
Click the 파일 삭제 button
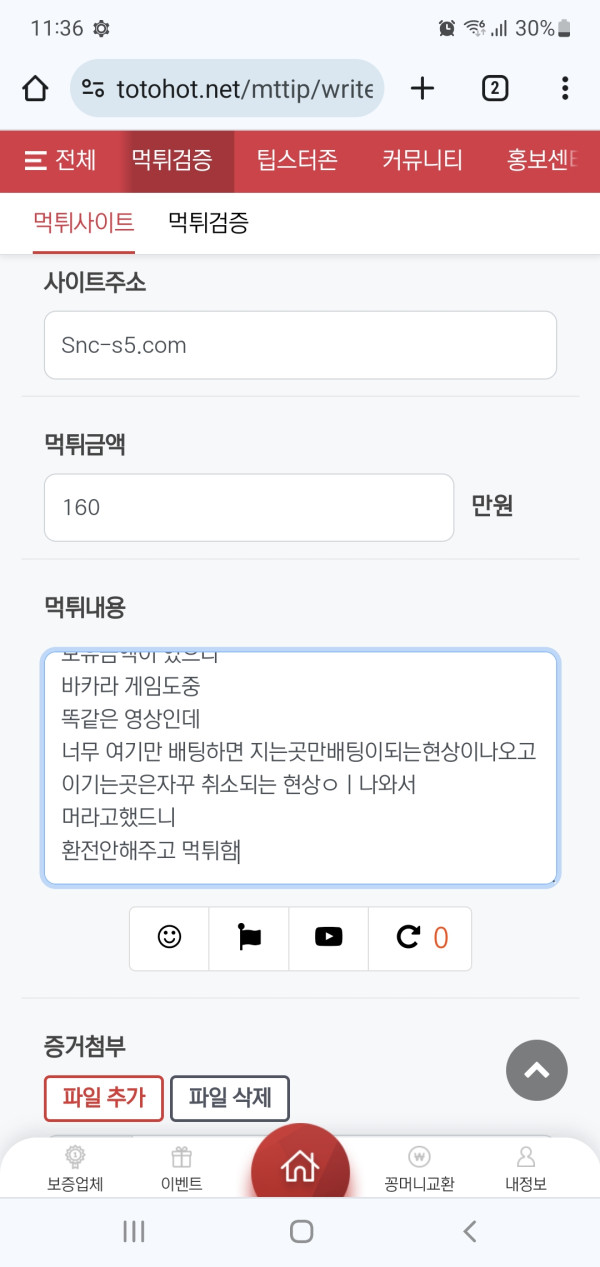230,1098
